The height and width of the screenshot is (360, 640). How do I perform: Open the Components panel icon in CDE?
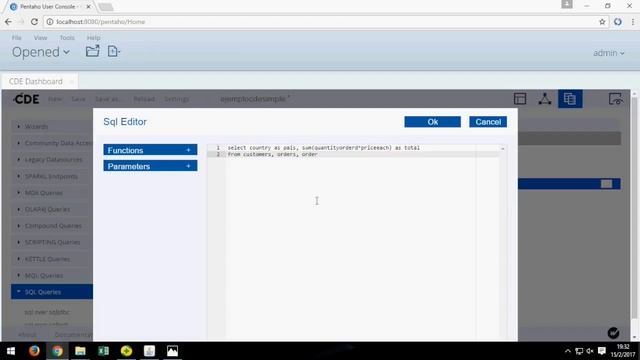(x=544, y=99)
